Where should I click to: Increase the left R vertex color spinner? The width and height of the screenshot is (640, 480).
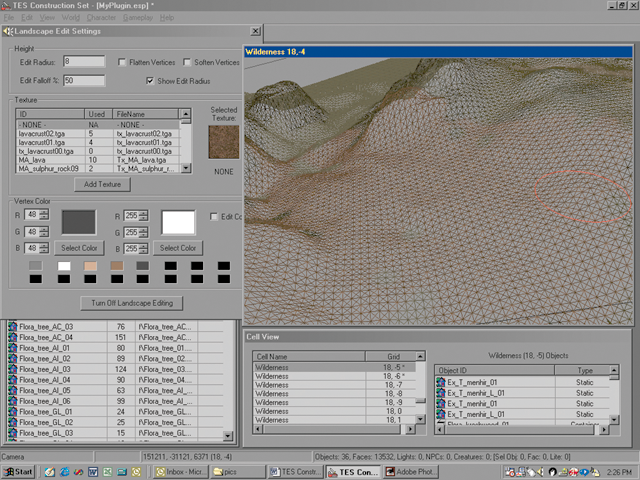point(46,211)
